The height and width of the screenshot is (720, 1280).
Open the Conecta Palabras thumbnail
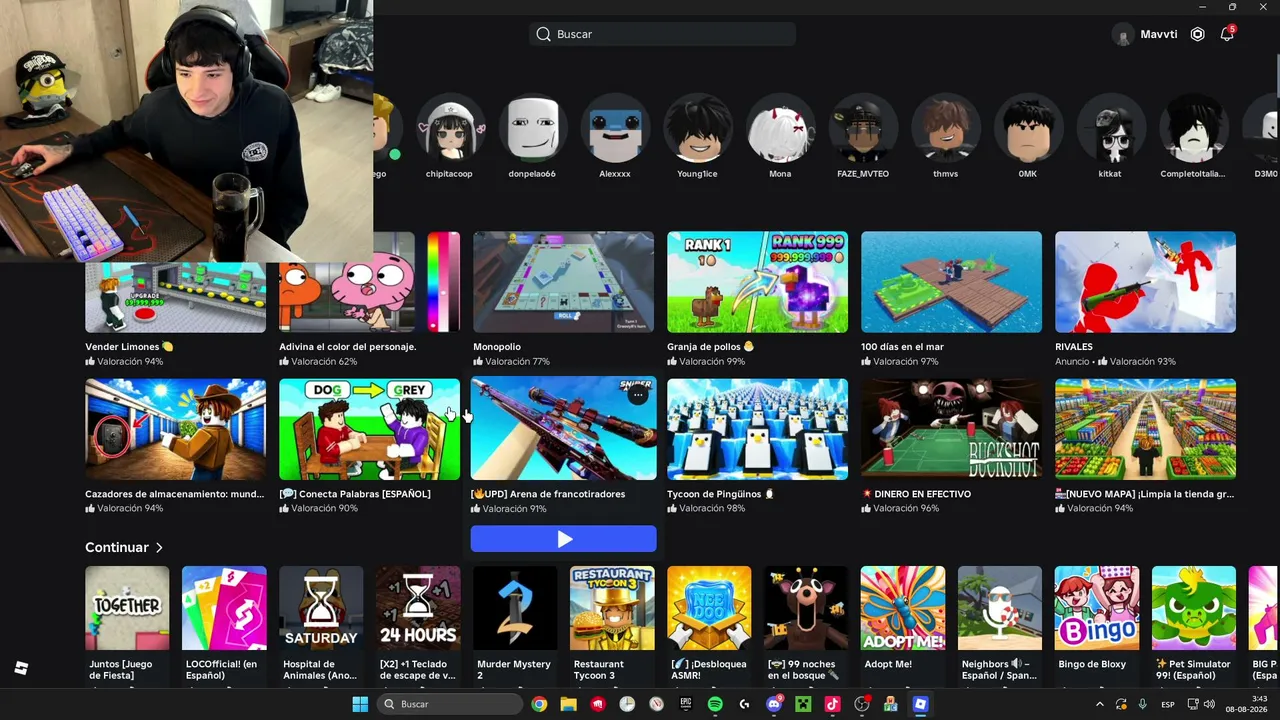point(369,429)
